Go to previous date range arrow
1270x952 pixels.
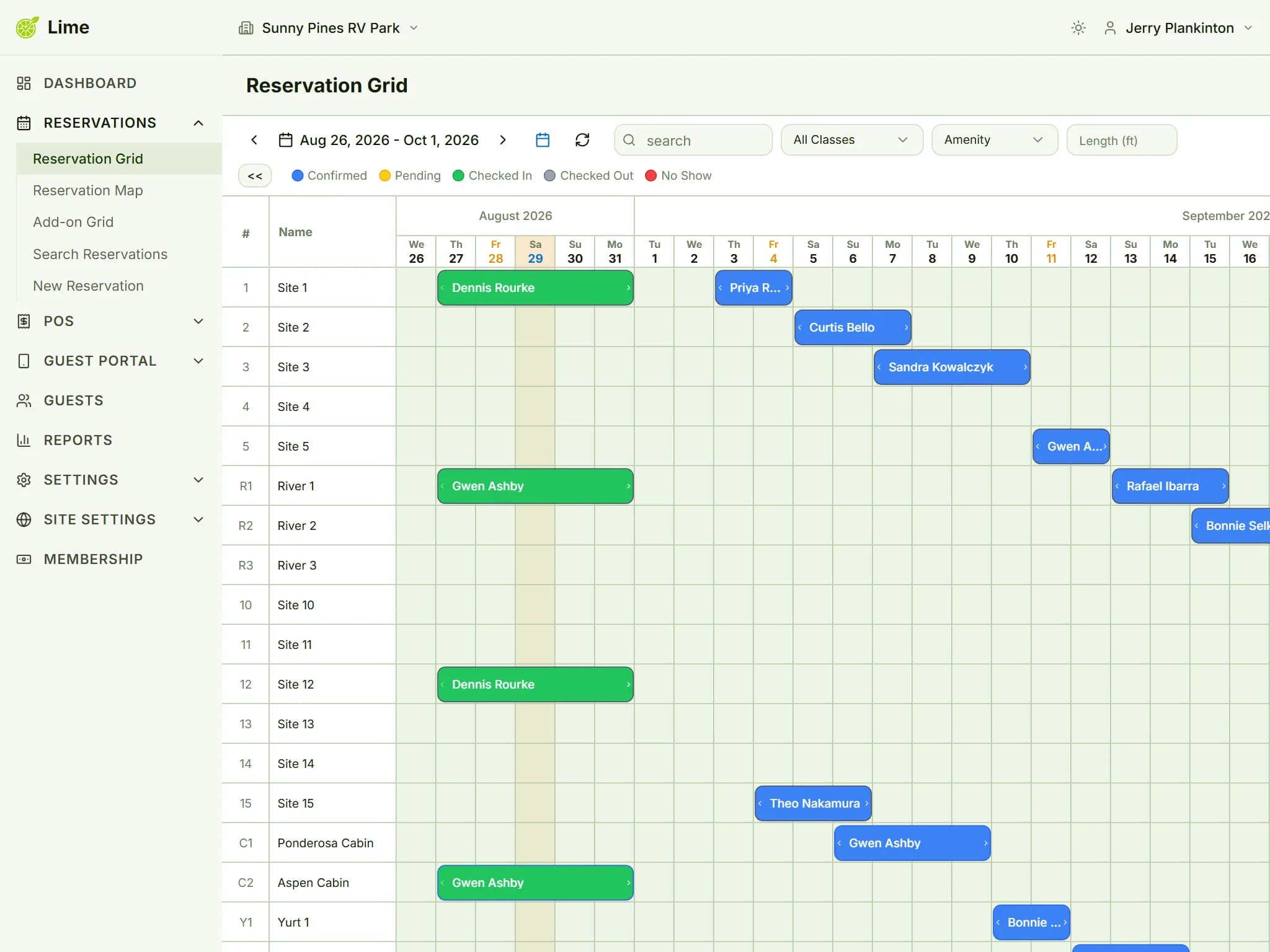click(254, 140)
